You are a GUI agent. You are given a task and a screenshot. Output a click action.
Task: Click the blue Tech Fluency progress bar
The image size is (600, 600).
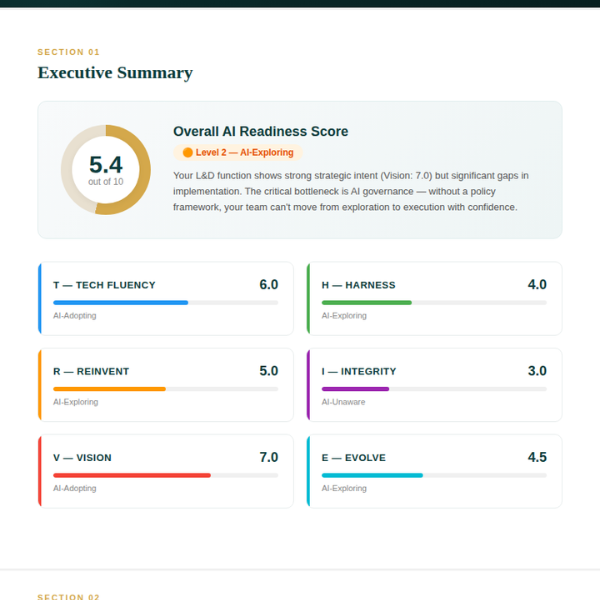(x=120, y=302)
